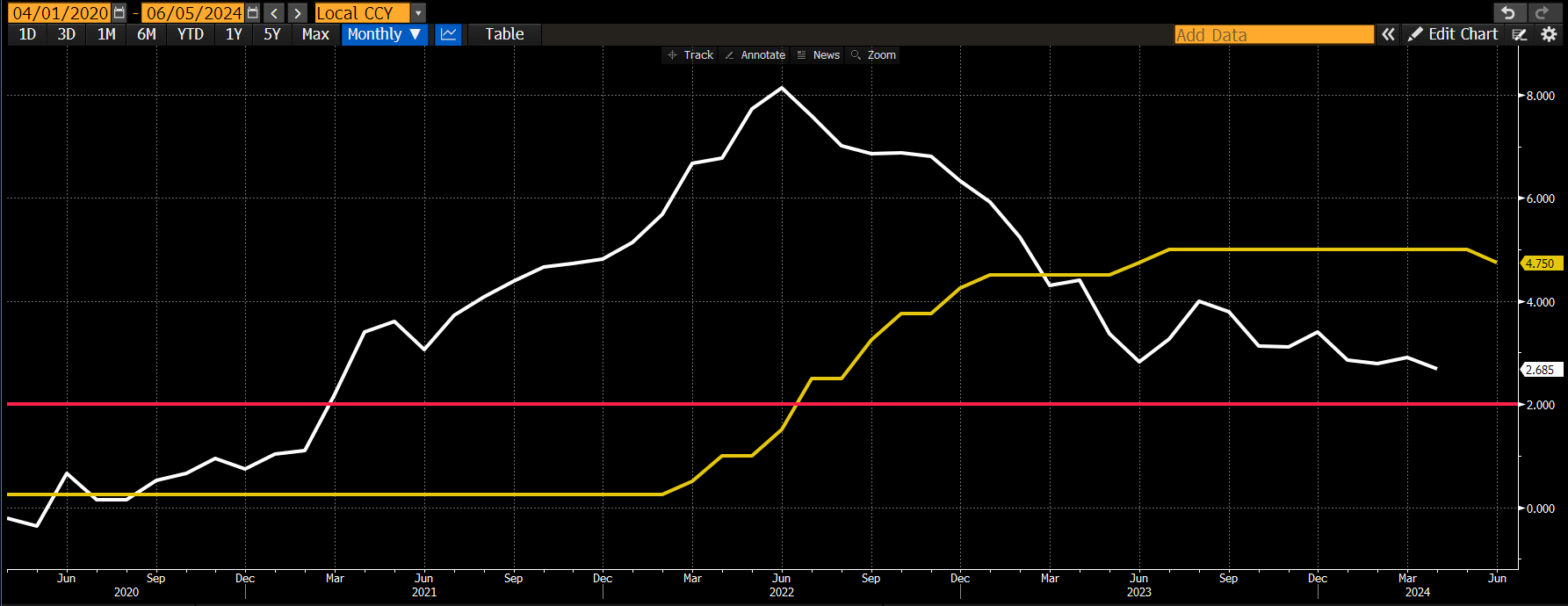Switch to the Table view

504,34
